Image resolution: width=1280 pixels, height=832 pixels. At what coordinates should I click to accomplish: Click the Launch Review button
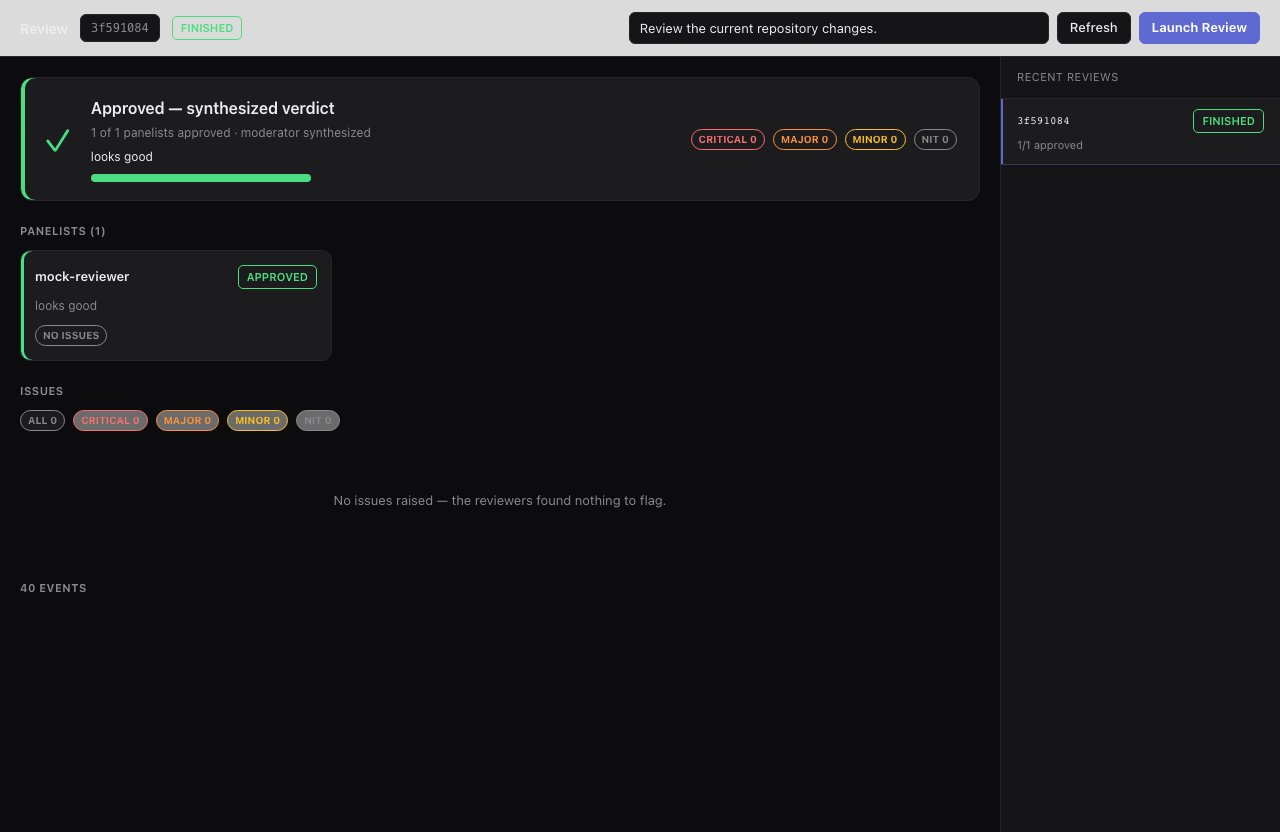click(1199, 28)
